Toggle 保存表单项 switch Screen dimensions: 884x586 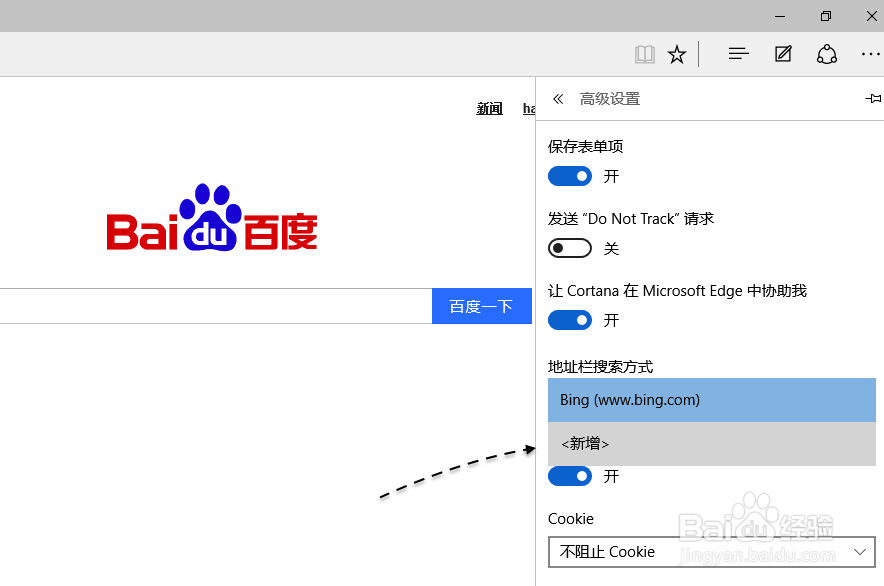570,177
